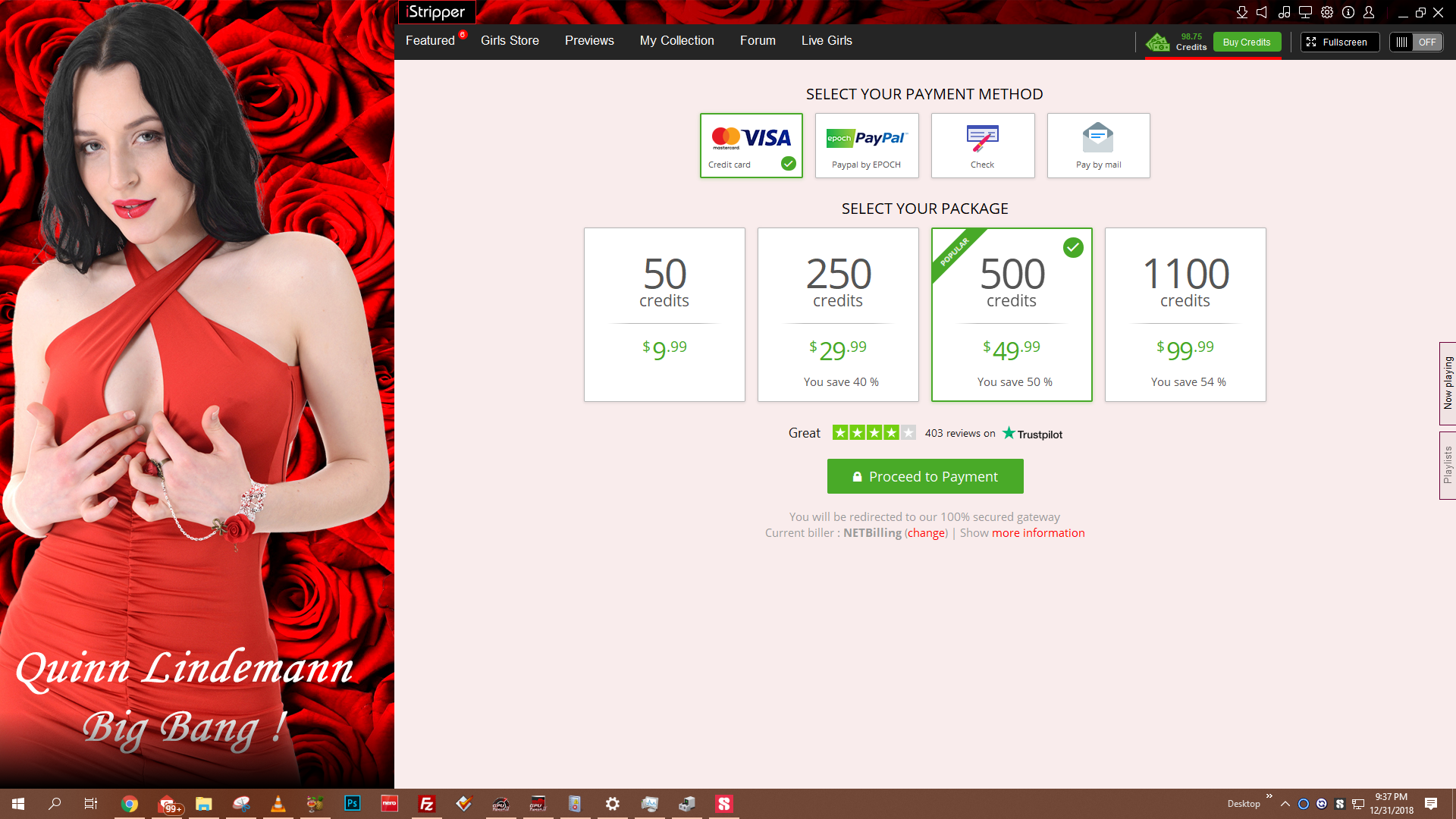1456x819 pixels.
Task: Show hidden system tray icons
Action: pyautogui.click(x=1285, y=804)
